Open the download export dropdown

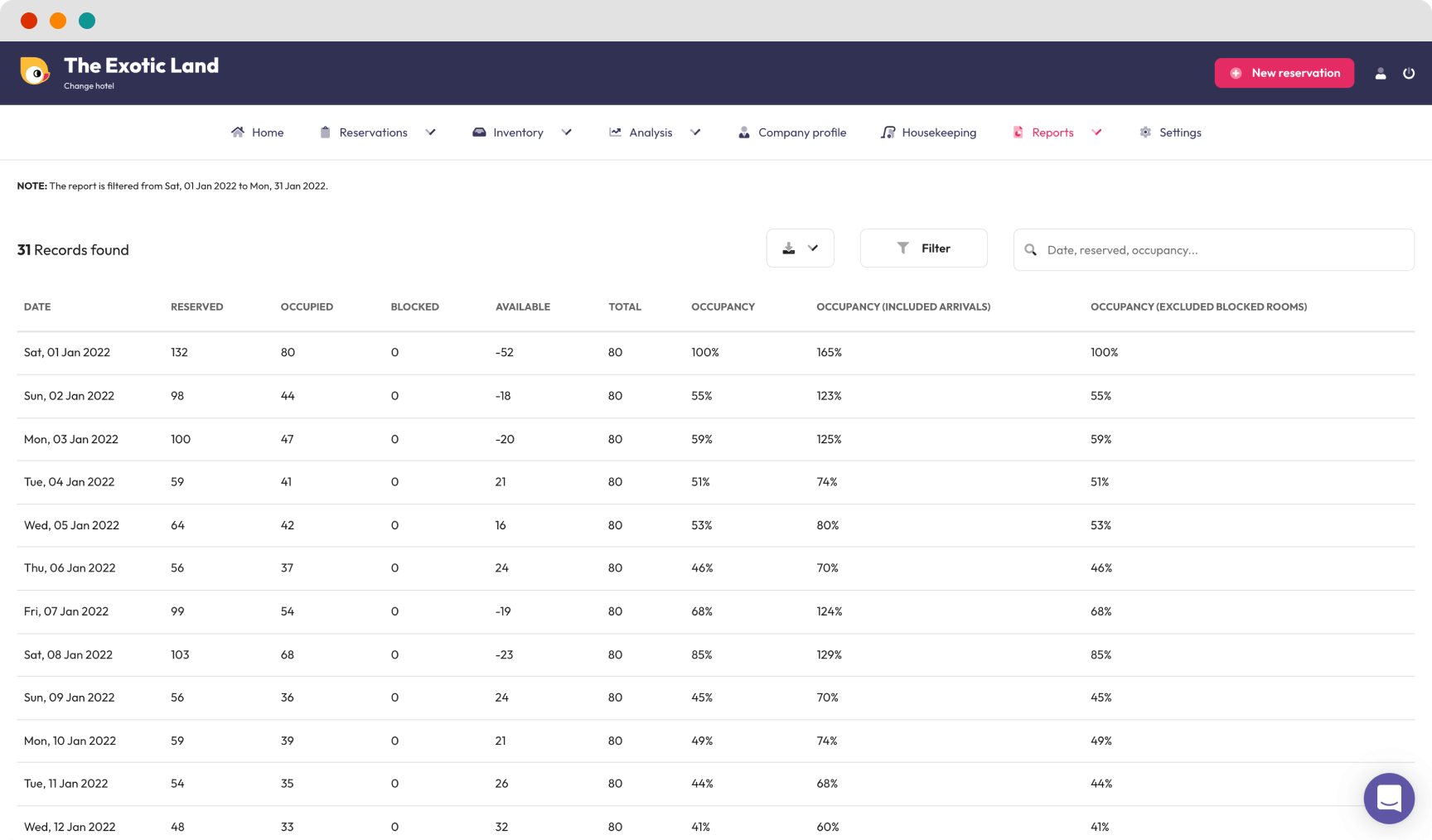(800, 249)
